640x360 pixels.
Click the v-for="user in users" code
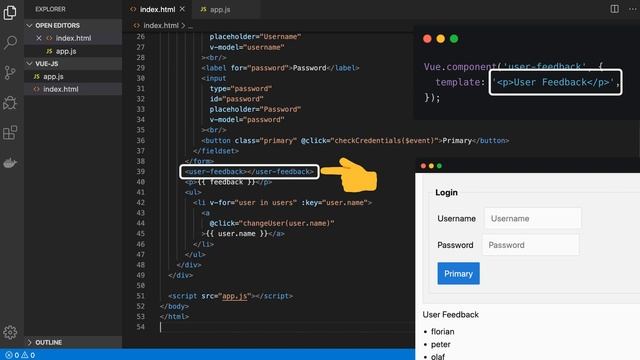[x=253, y=202]
